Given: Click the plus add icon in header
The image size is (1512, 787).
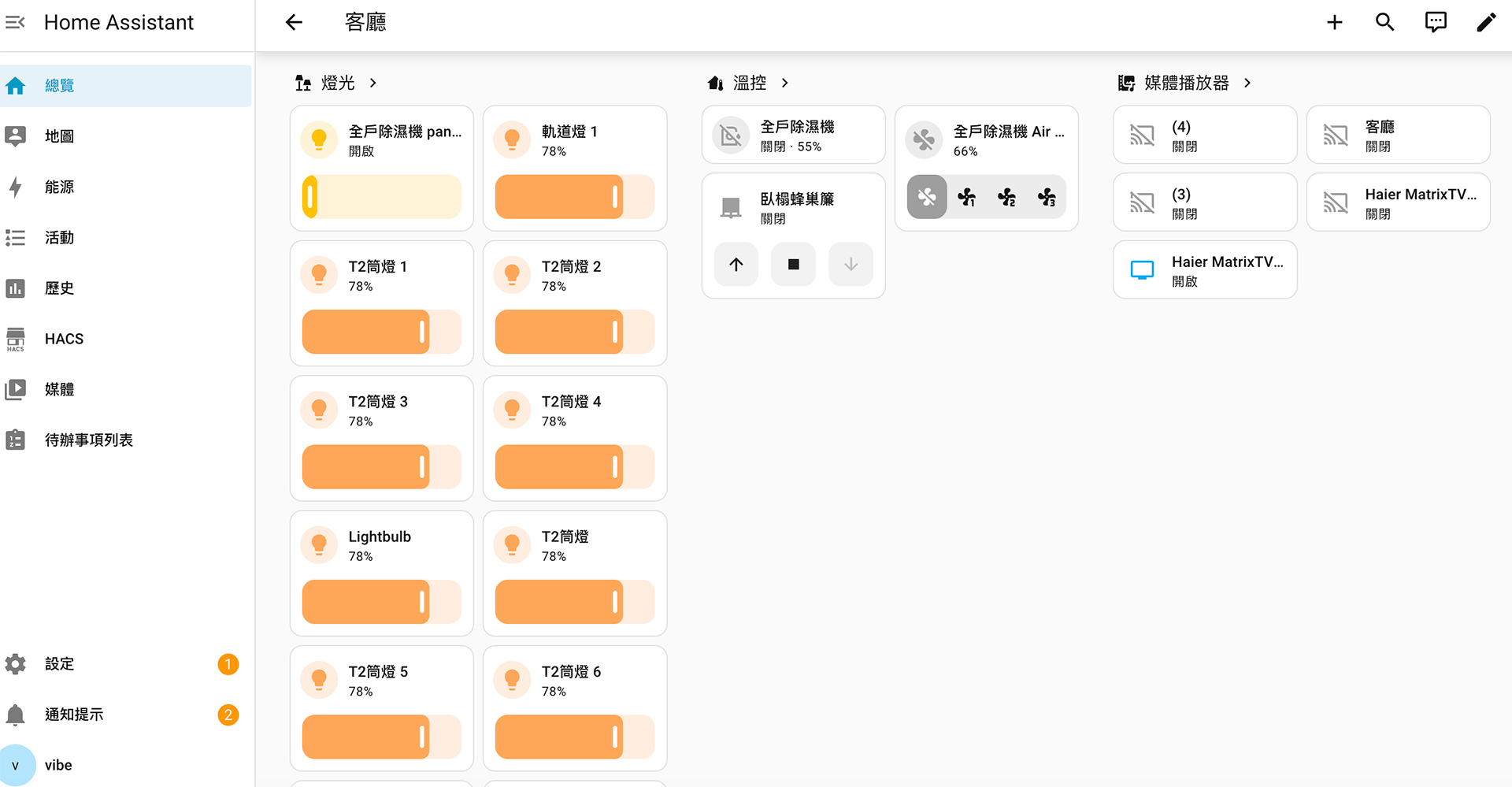Looking at the screenshot, I should tap(1334, 22).
